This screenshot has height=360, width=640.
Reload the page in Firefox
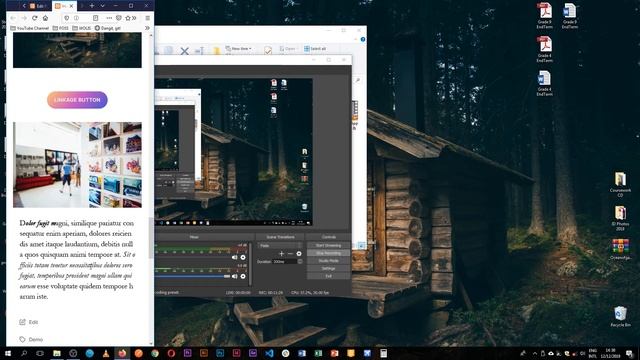pos(34,18)
